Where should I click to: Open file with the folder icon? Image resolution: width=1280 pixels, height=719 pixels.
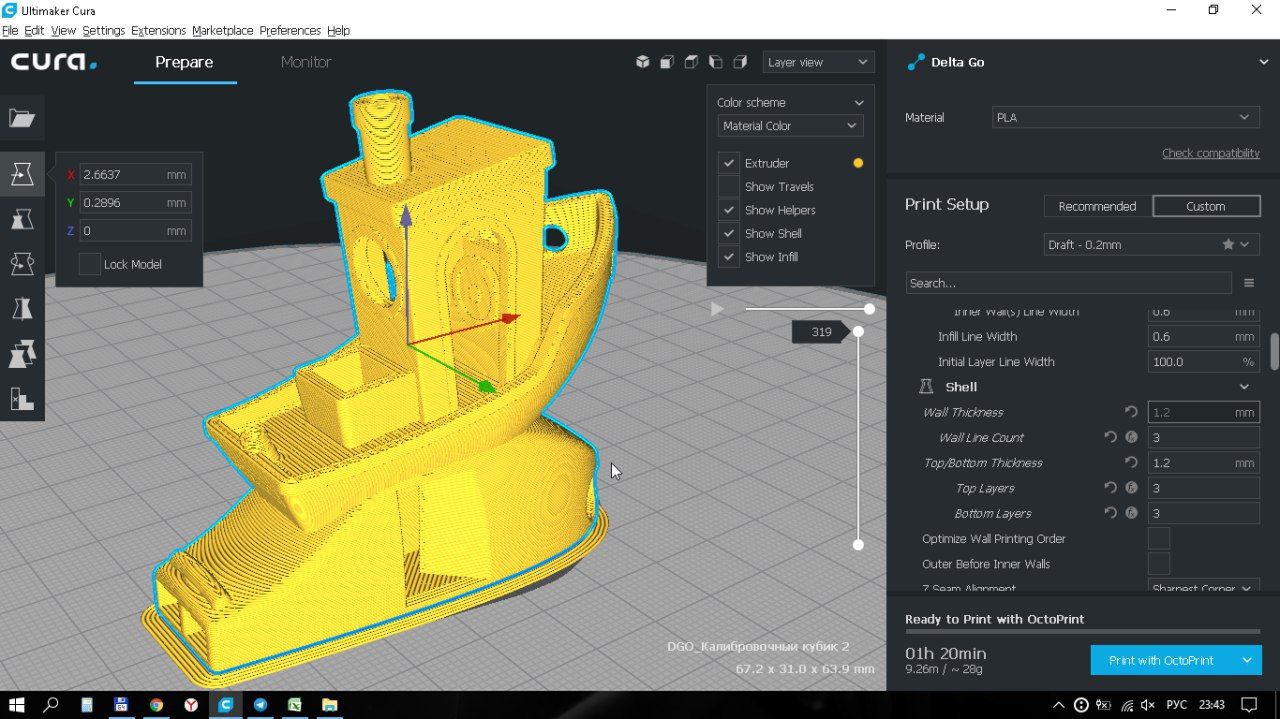point(22,118)
